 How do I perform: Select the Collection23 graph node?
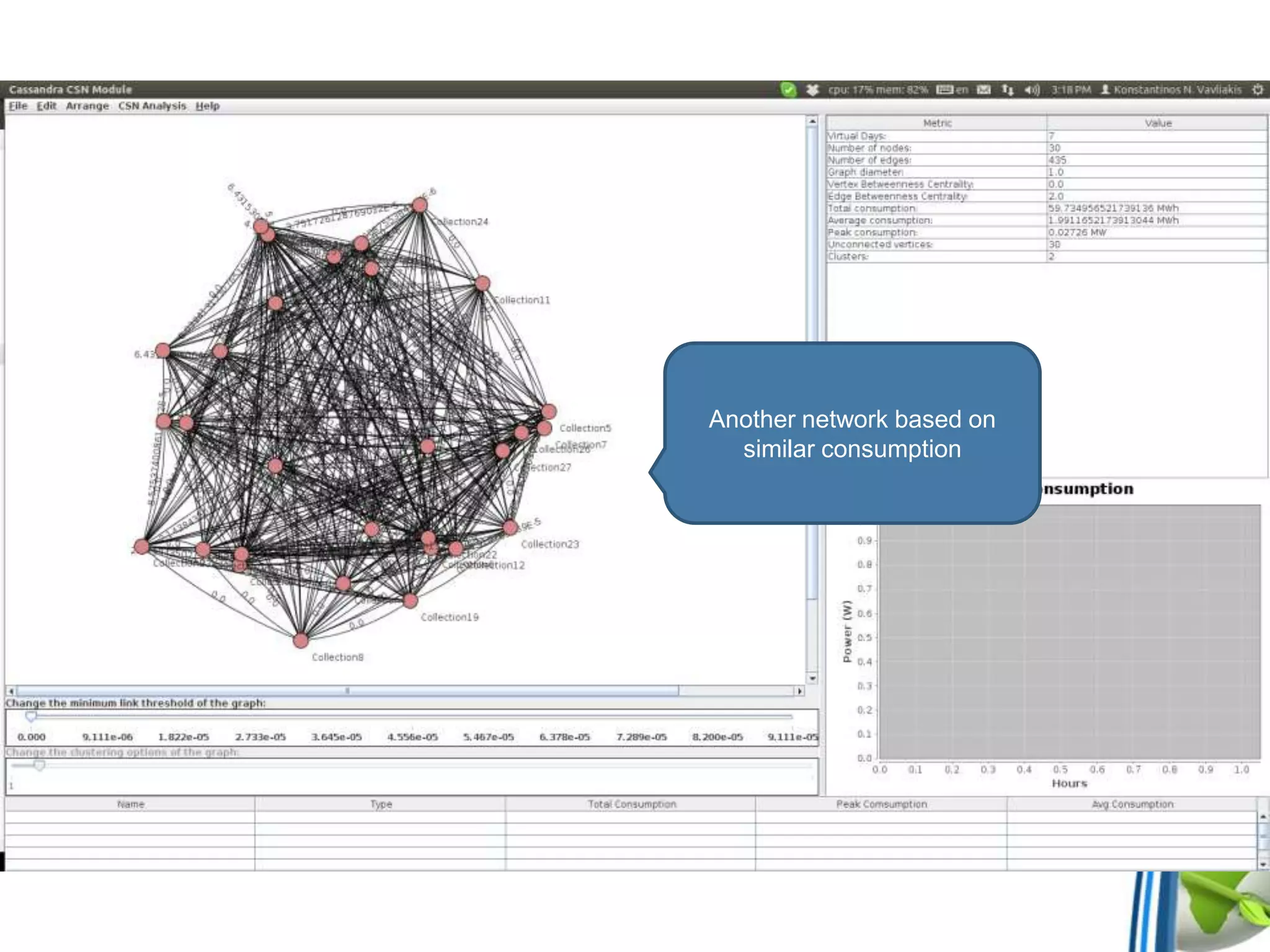pos(510,527)
